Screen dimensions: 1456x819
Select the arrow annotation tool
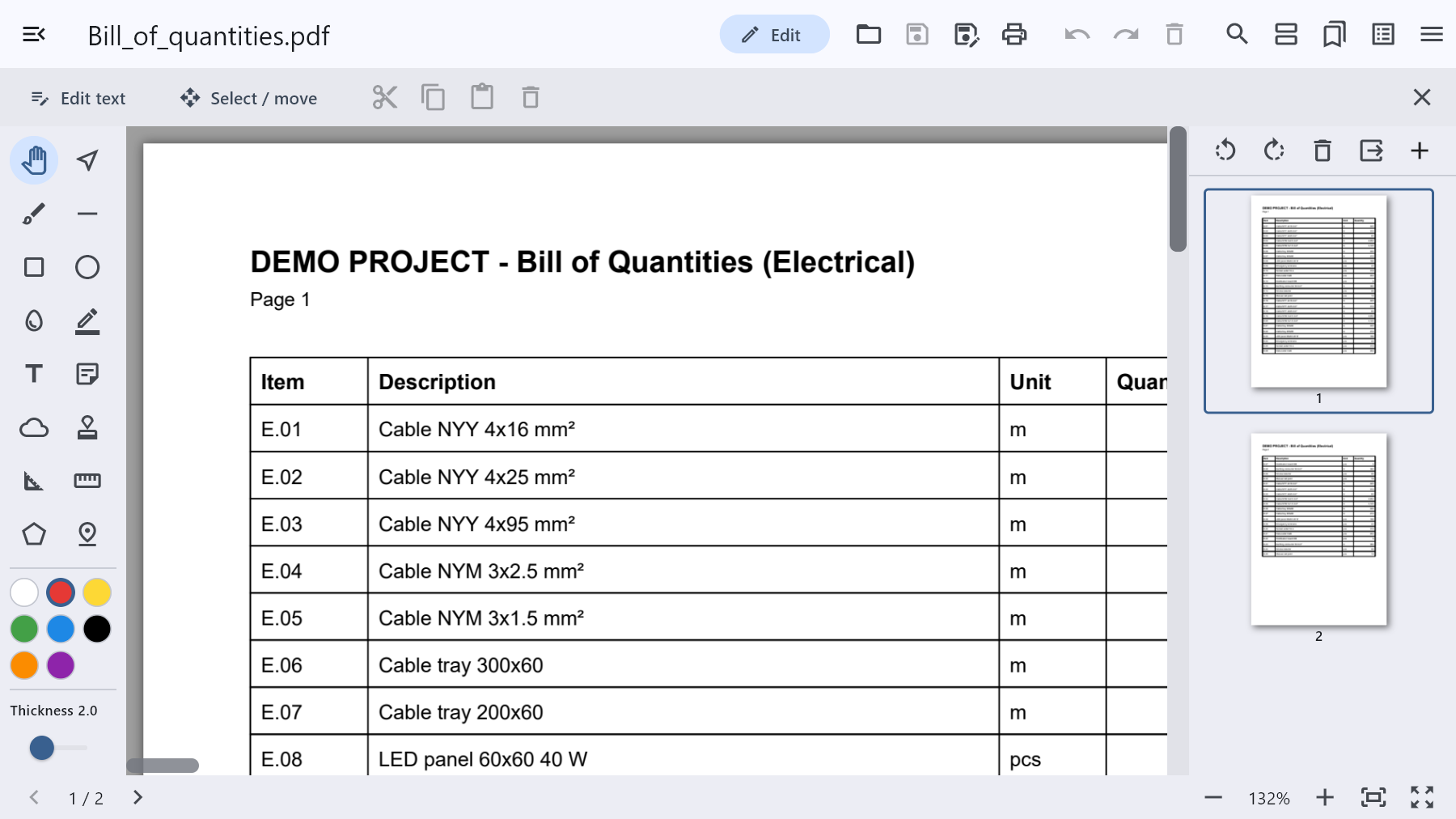(87, 160)
